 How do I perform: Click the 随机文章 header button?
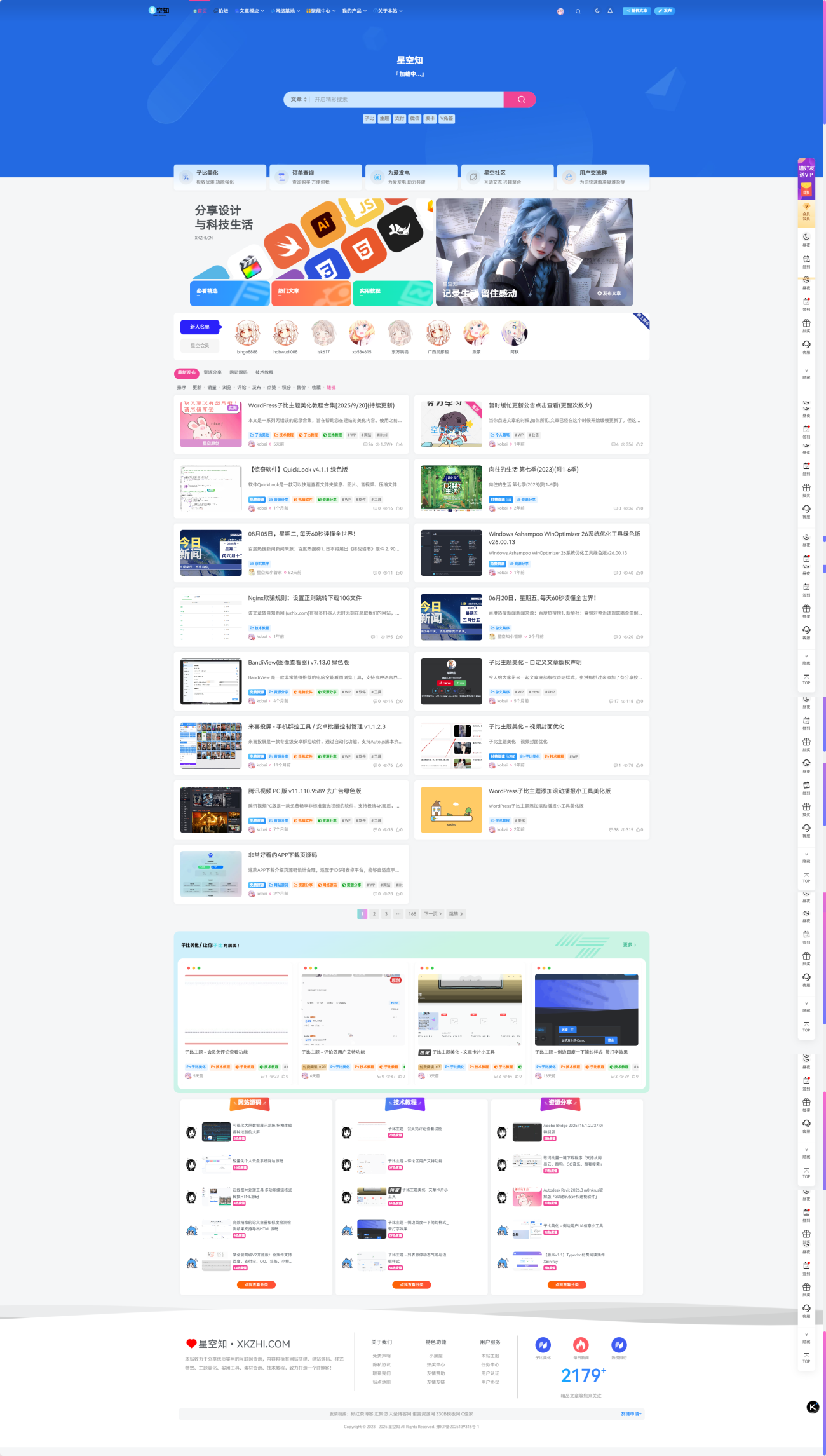637,11
